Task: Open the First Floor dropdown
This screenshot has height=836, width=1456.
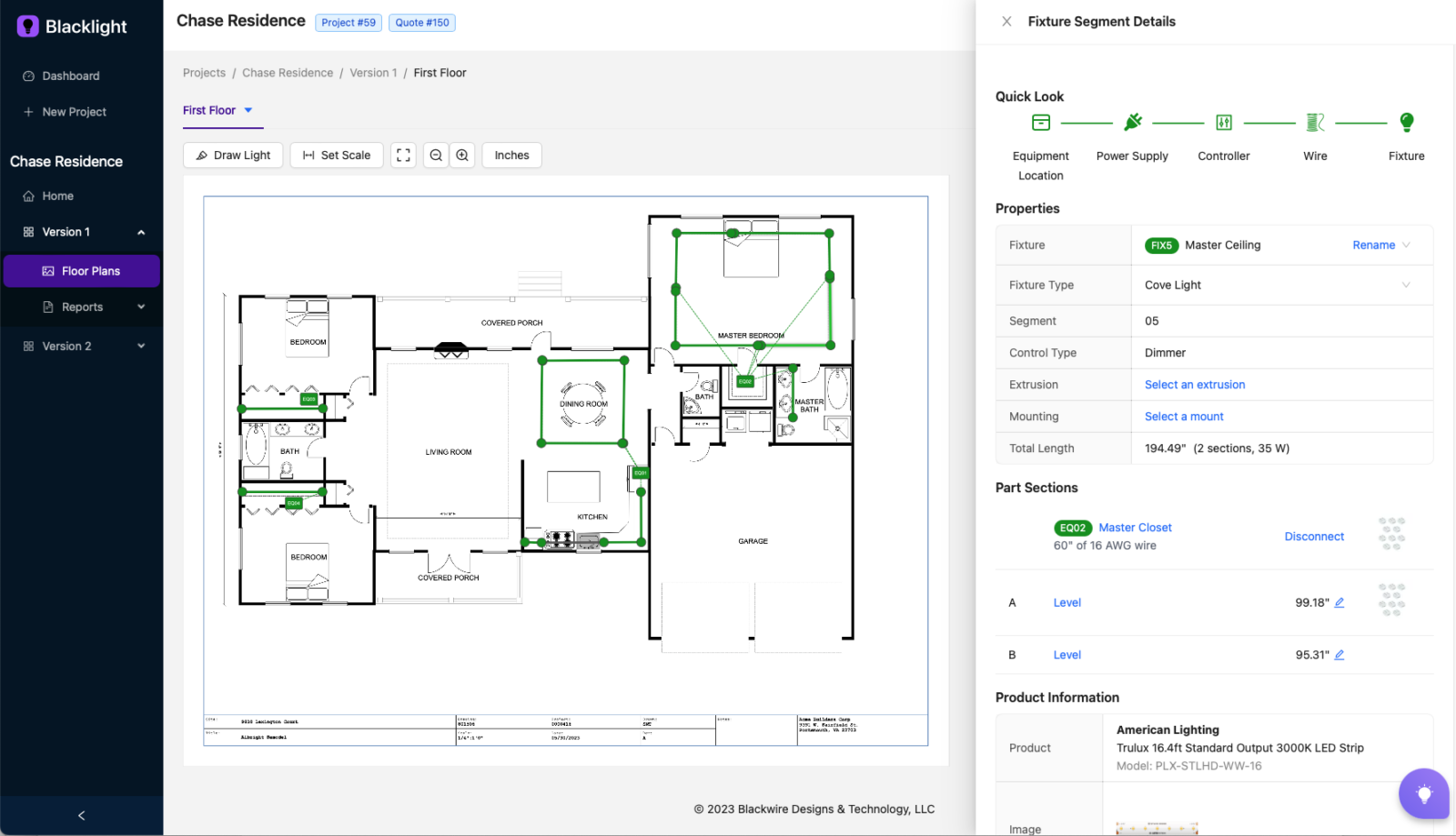Action: click(217, 110)
